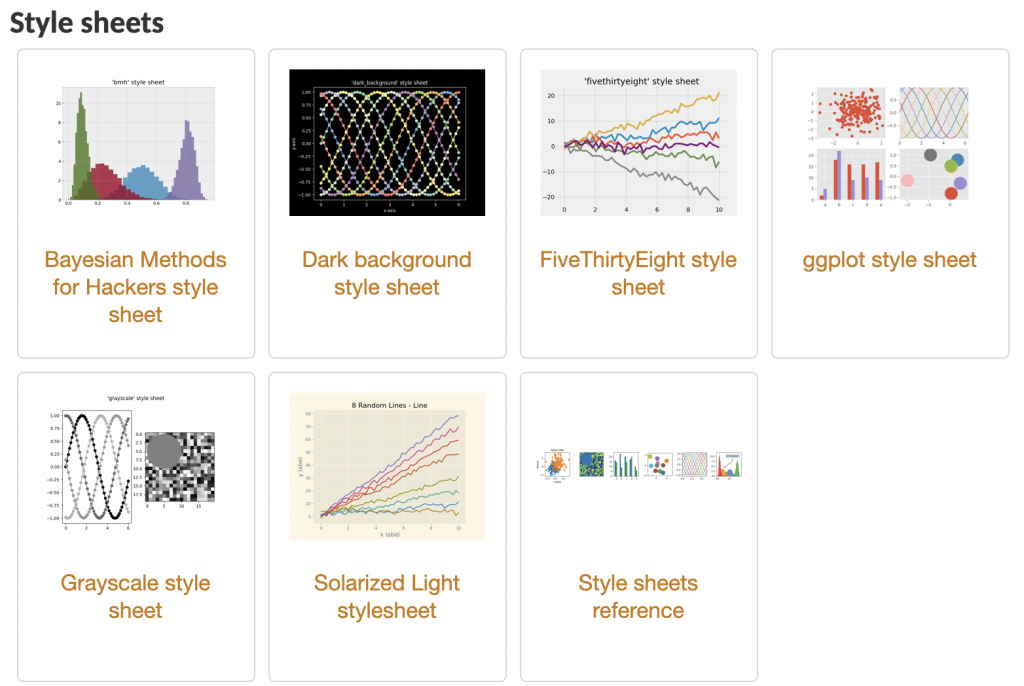Open the Dark background style sheet link
Image resolution: width=1024 pixels, height=686 pixels.
coord(386,273)
